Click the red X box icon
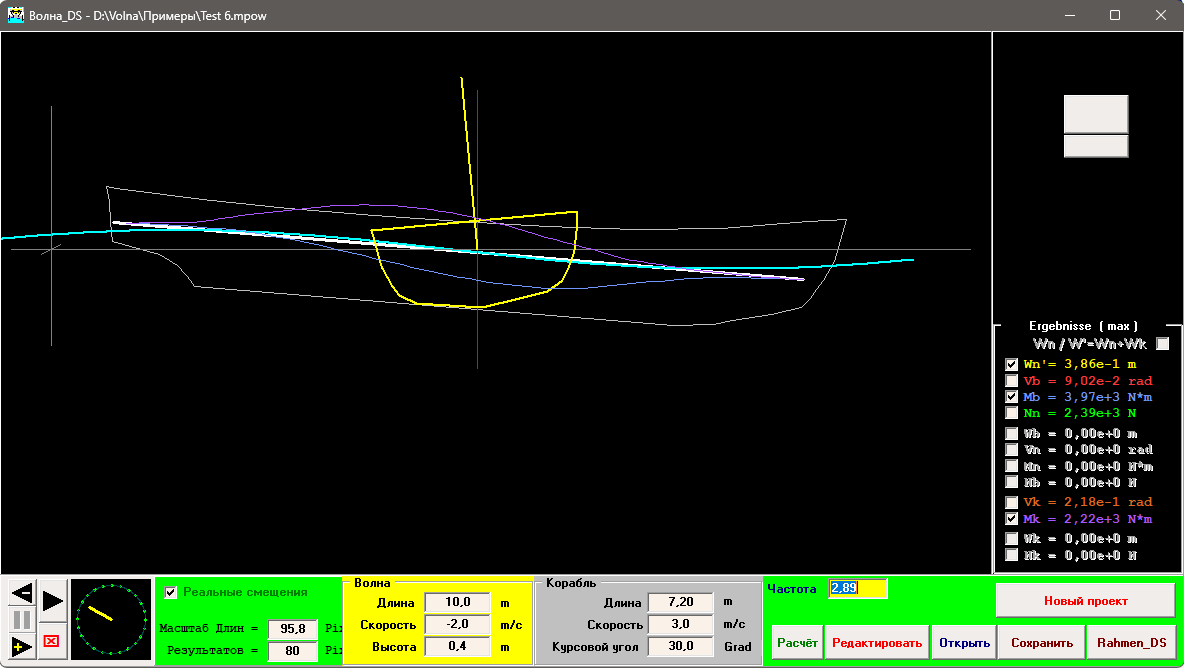The height and width of the screenshot is (668, 1184). point(52,641)
